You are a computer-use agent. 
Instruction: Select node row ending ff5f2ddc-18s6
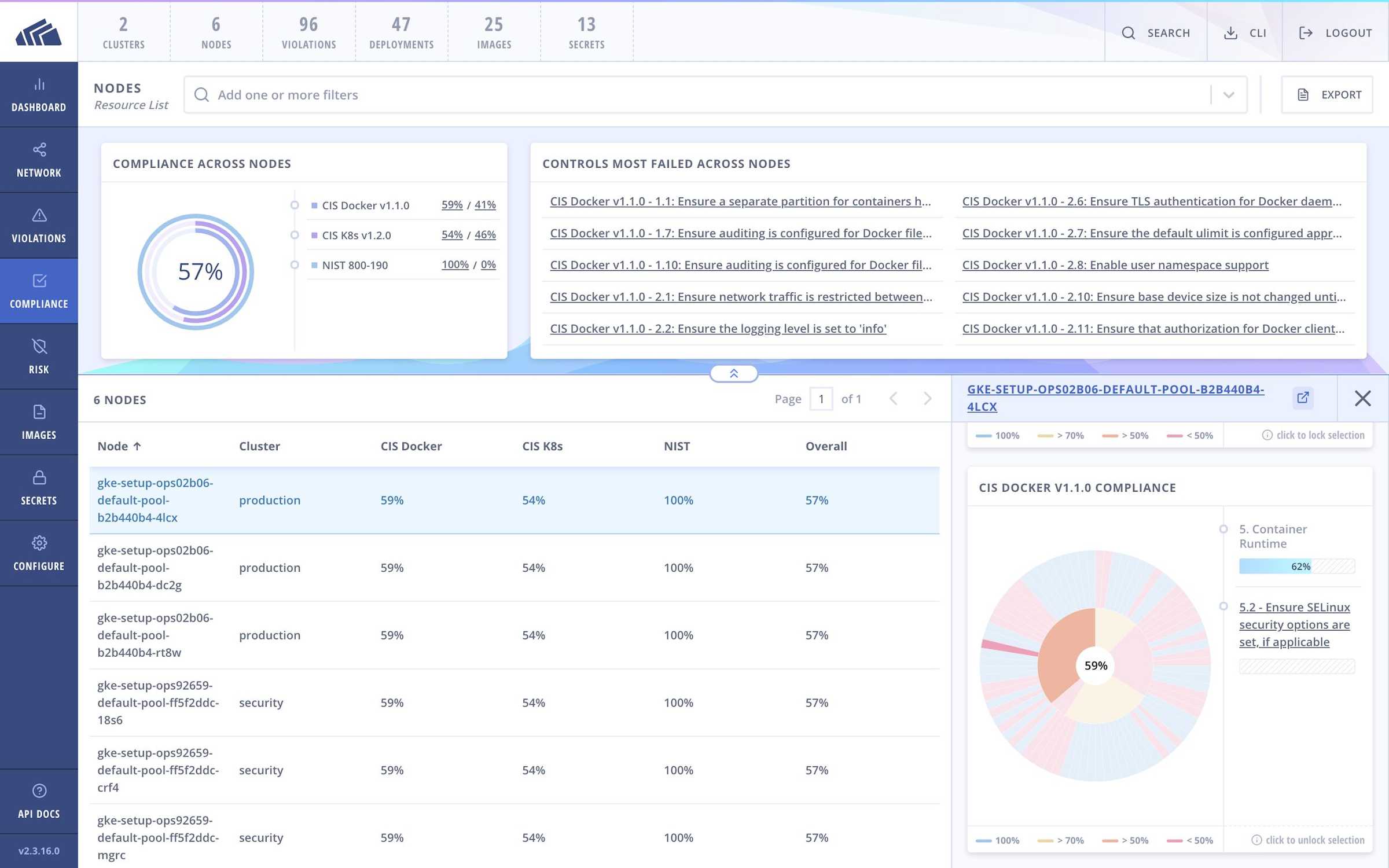514,703
